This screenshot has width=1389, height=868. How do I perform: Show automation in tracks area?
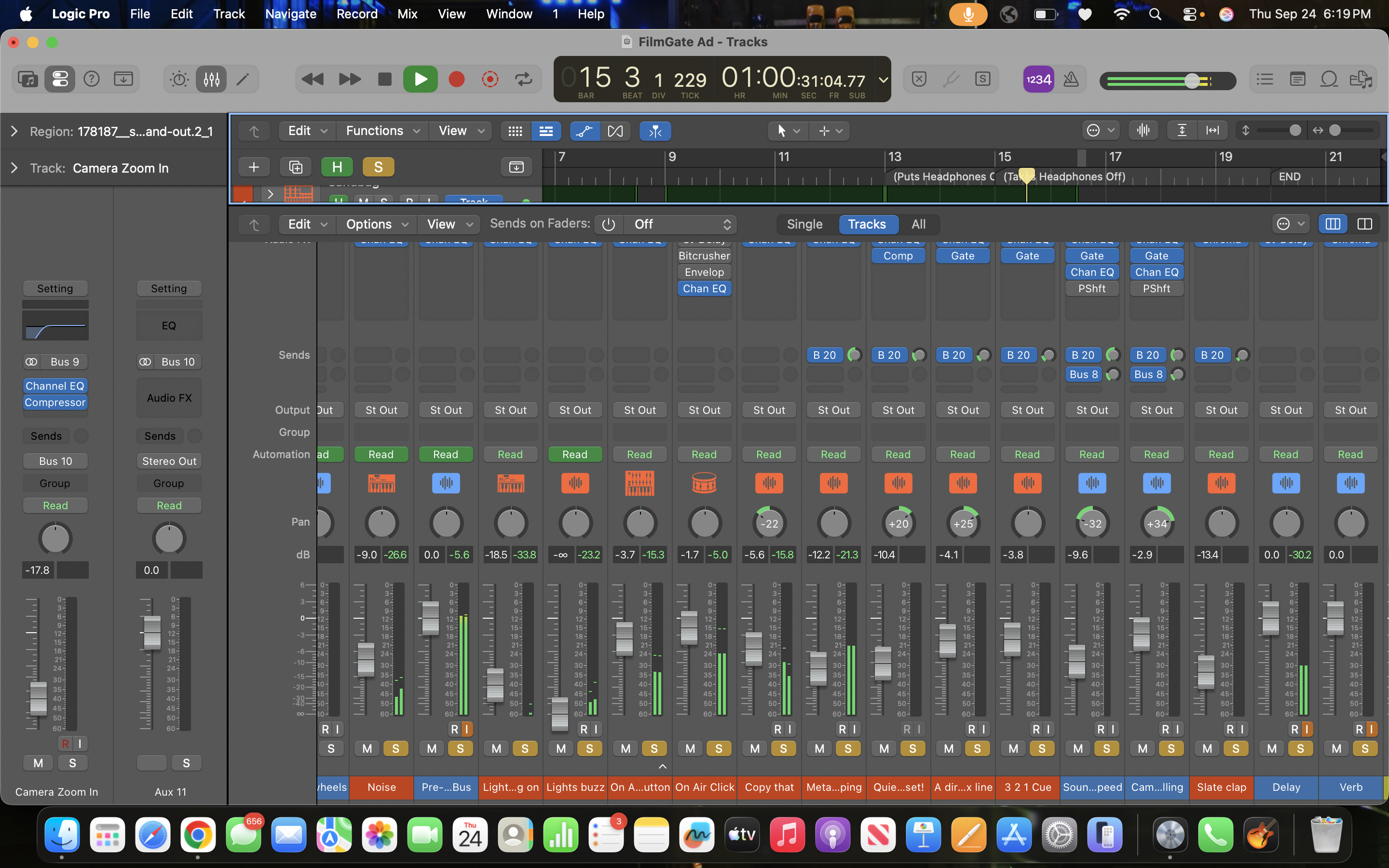tap(585, 132)
